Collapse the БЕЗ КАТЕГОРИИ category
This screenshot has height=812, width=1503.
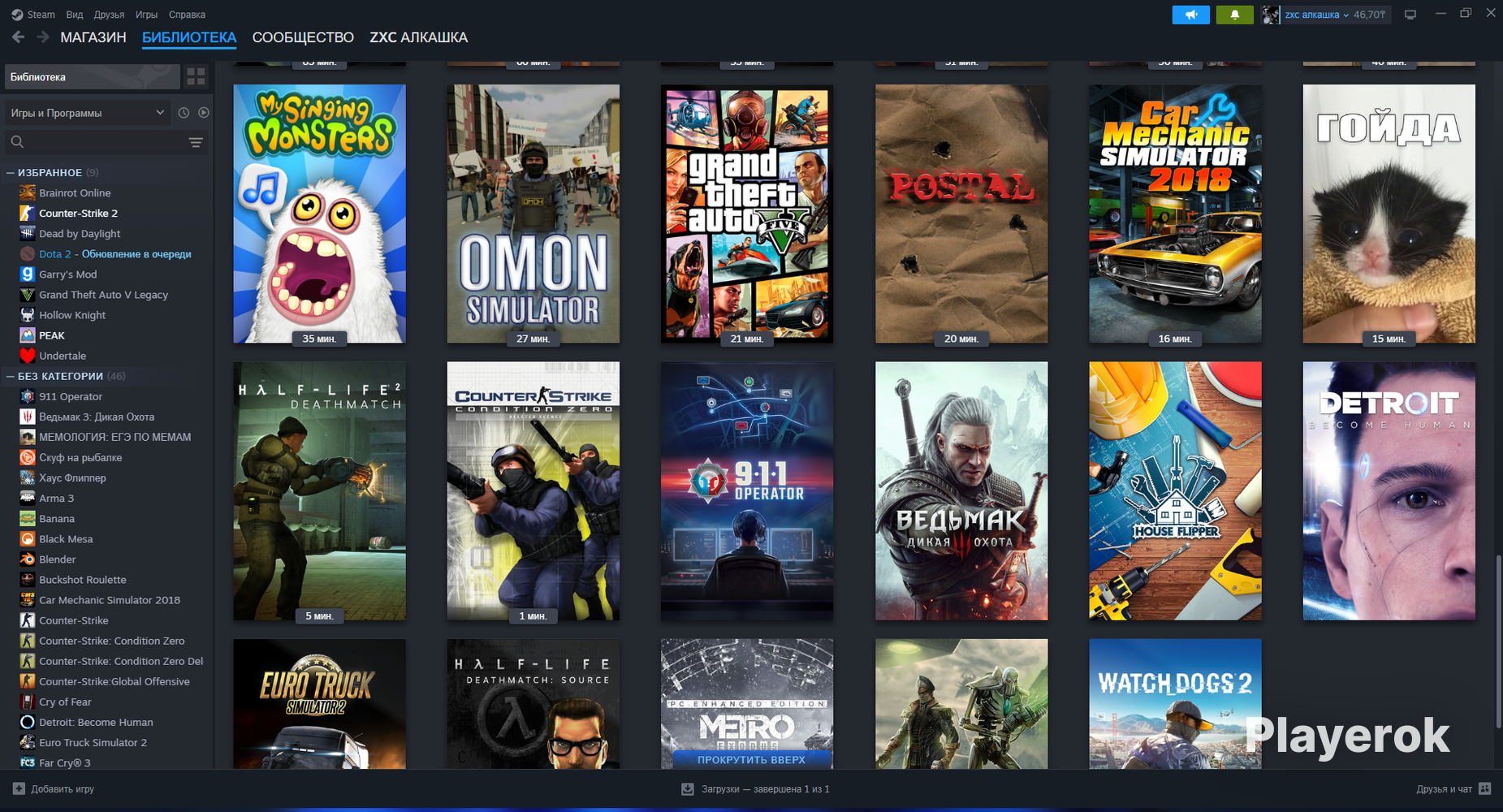(x=11, y=376)
